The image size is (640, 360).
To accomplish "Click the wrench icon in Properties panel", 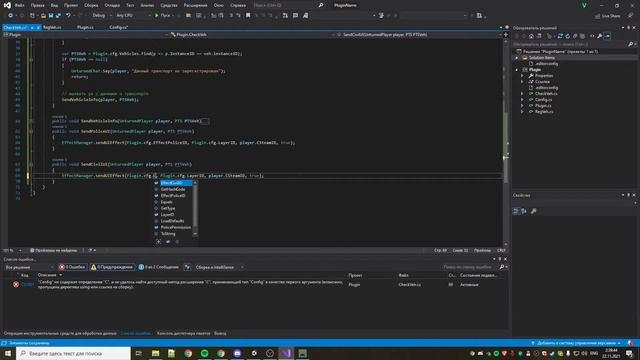I will [533, 211].
